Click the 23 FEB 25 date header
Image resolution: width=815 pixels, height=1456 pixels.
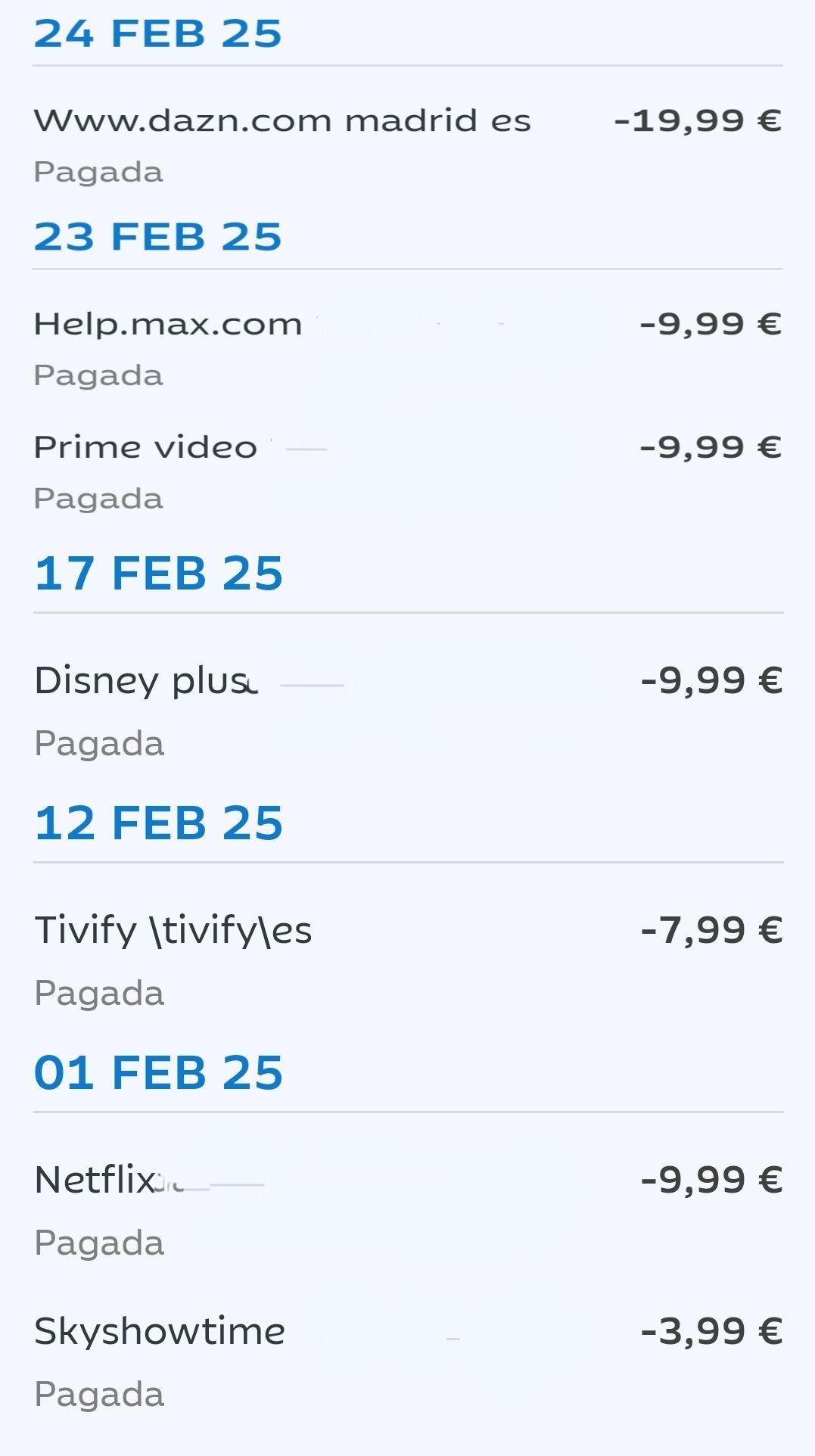(158, 238)
